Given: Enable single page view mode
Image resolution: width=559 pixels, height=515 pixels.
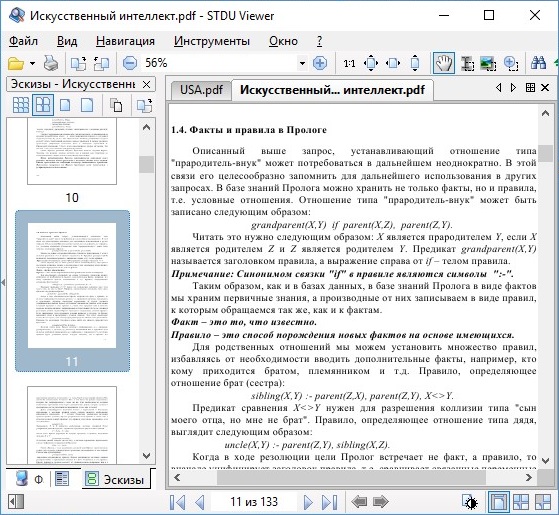Looking at the screenshot, I should (x=498, y=502).
